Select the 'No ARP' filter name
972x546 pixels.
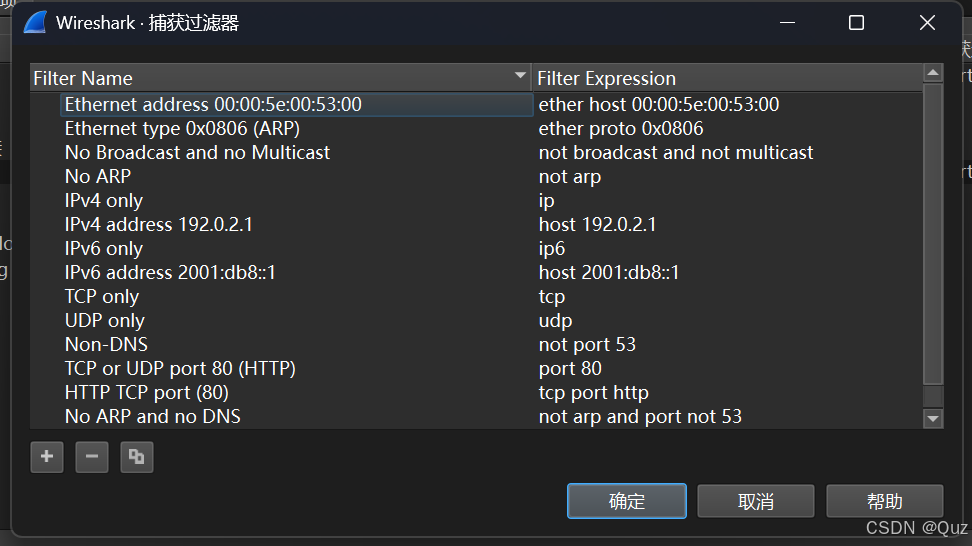point(98,177)
